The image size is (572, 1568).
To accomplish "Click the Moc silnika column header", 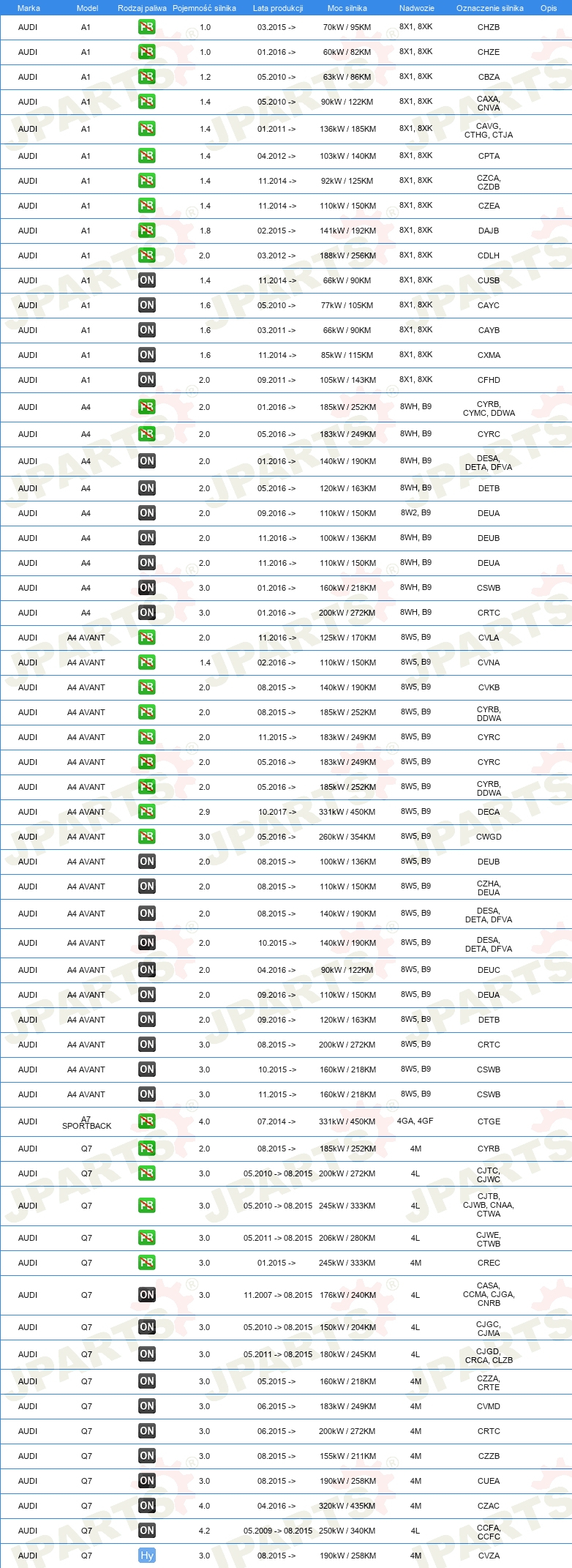I will [x=347, y=8].
